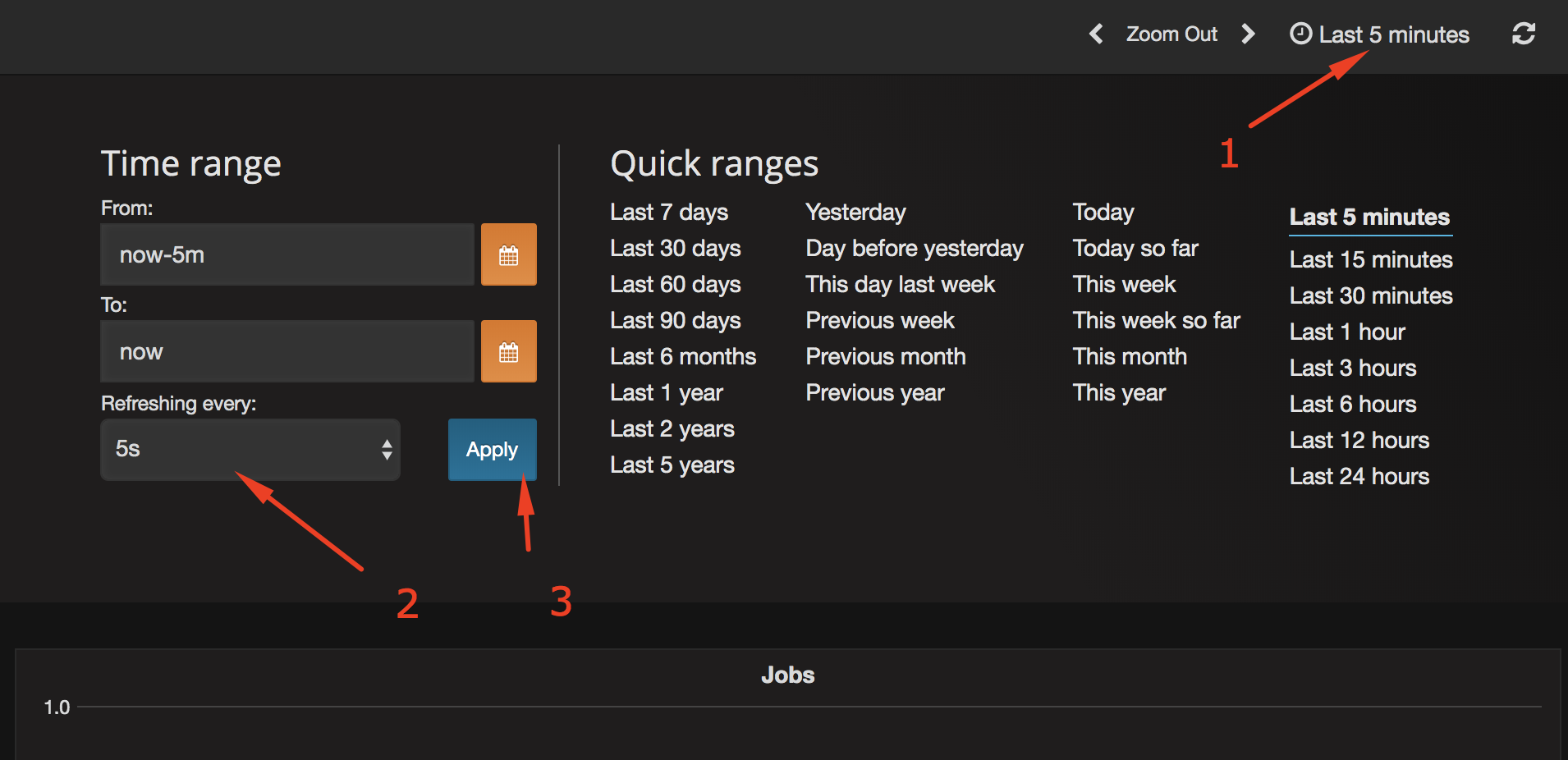The image size is (1568, 760).
Task: Click Zoom Out button
Action: [1171, 34]
